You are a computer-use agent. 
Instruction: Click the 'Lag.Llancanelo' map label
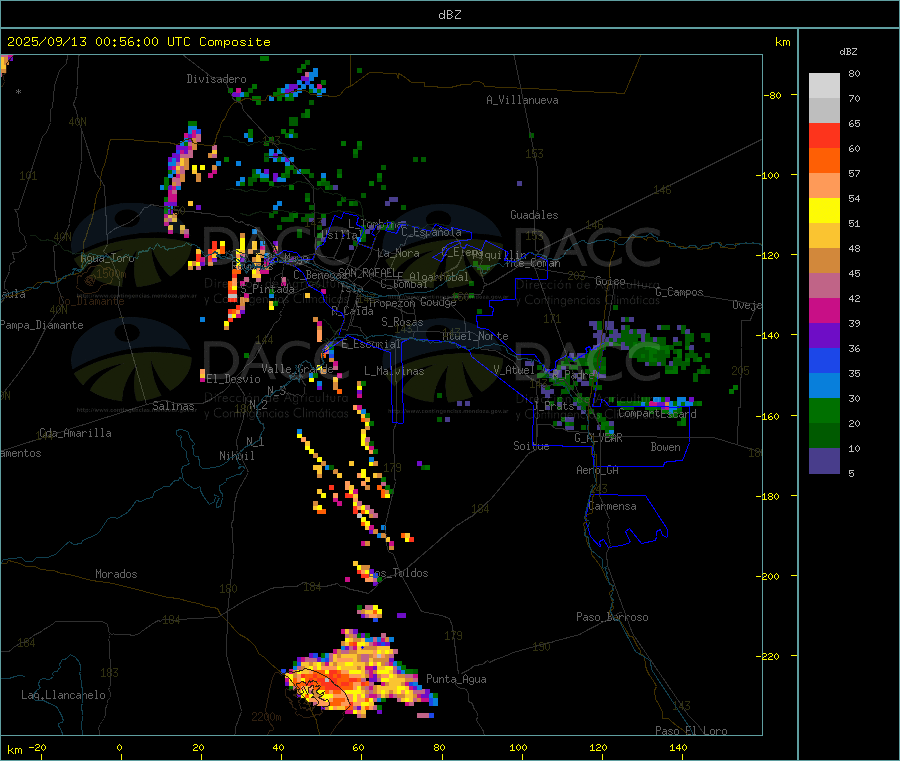point(63,695)
